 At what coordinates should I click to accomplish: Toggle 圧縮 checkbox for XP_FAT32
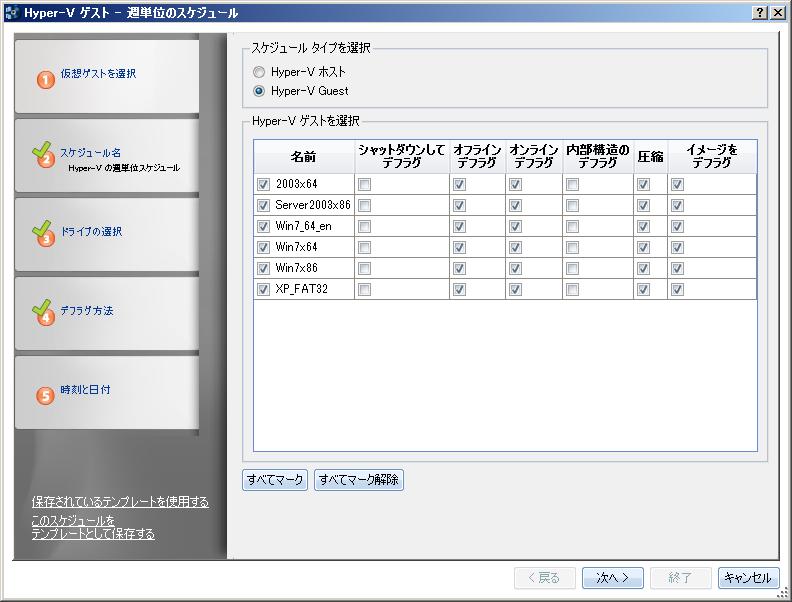[643, 289]
